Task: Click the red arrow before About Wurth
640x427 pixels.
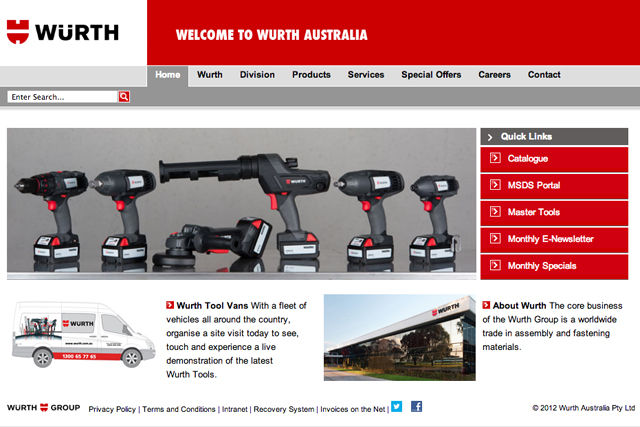Action: pos(486,306)
